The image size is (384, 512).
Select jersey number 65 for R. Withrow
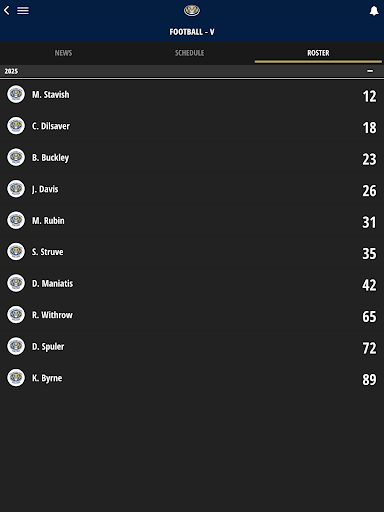click(369, 316)
